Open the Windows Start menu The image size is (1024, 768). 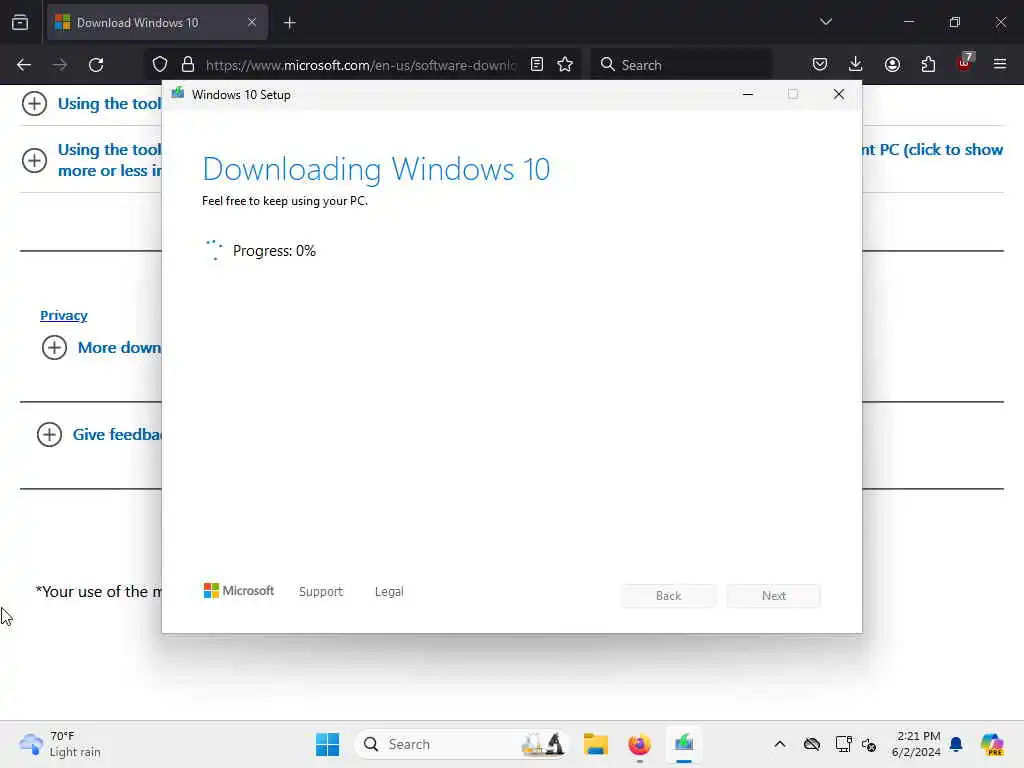click(327, 744)
